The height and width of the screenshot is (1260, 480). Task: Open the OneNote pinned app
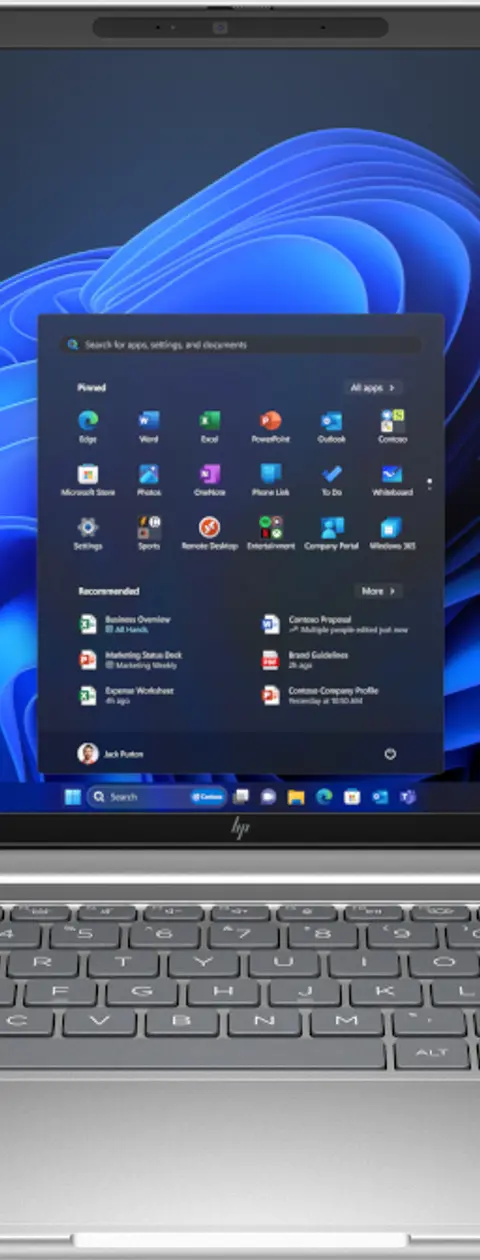tap(209, 480)
